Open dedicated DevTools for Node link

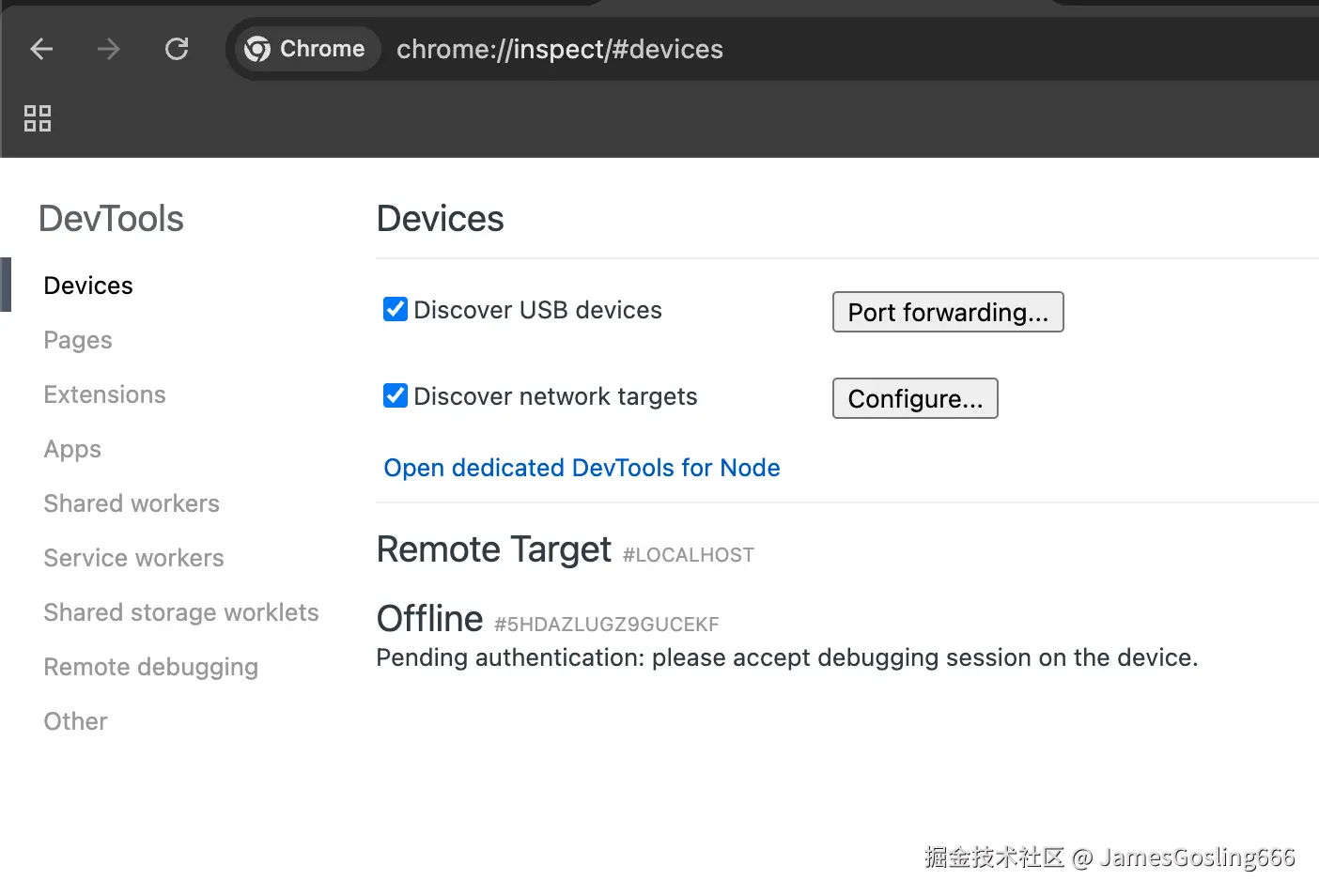[x=582, y=468]
